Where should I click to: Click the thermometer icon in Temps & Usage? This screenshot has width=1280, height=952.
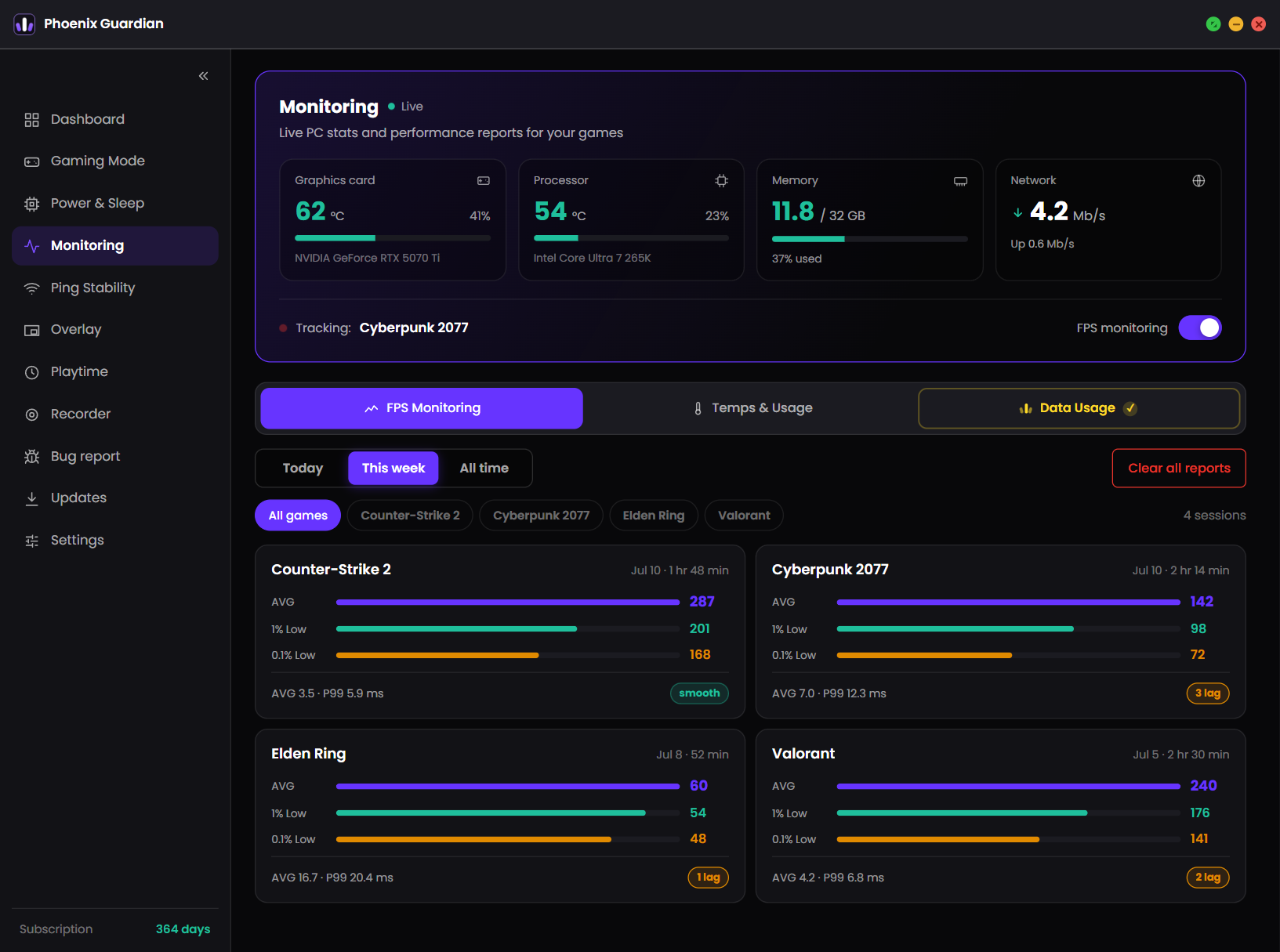tap(698, 408)
